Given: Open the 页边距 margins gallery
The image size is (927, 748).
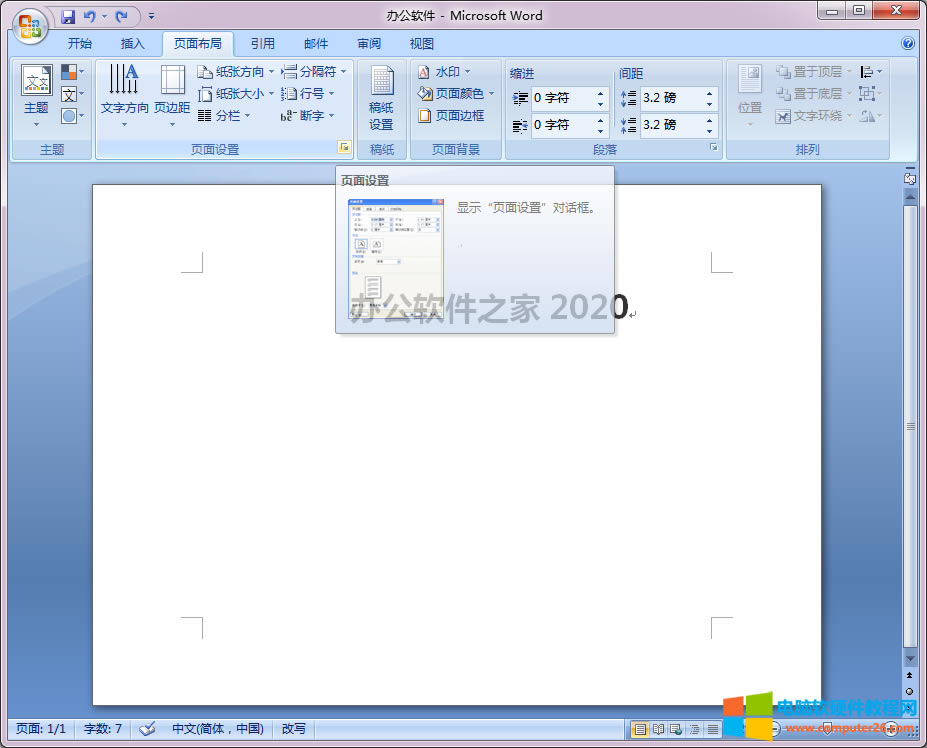Looking at the screenshot, I should click(172, 96).
